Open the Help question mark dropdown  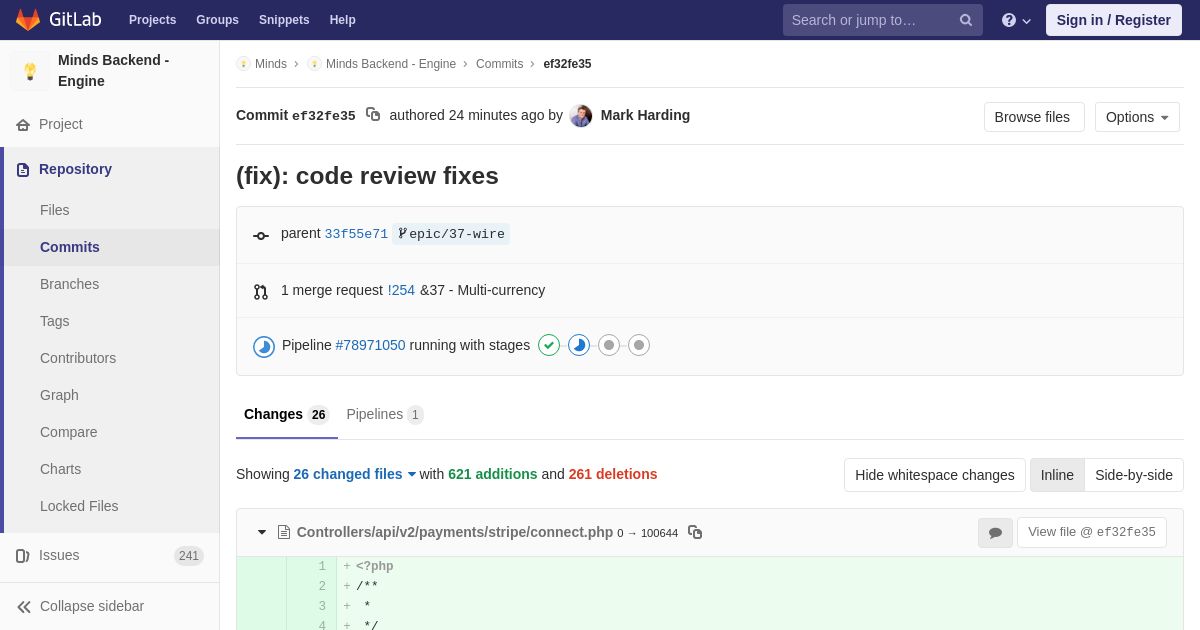(1015, 20)
